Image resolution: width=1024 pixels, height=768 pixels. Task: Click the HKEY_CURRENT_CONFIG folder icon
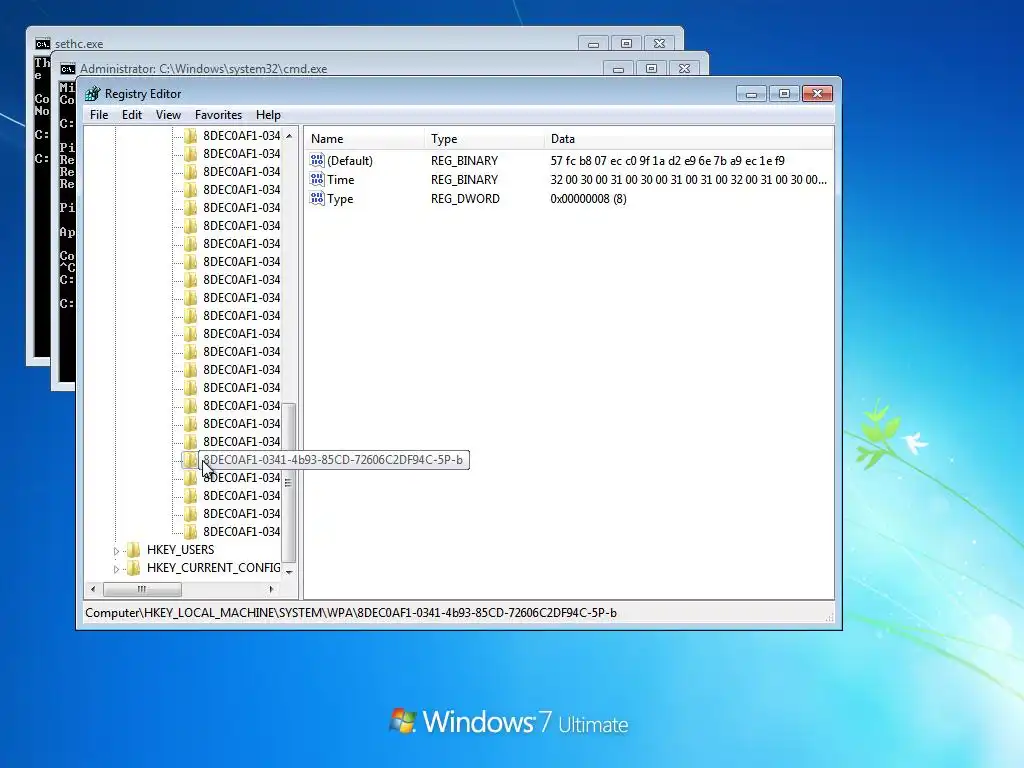click(x=133, y=568)
